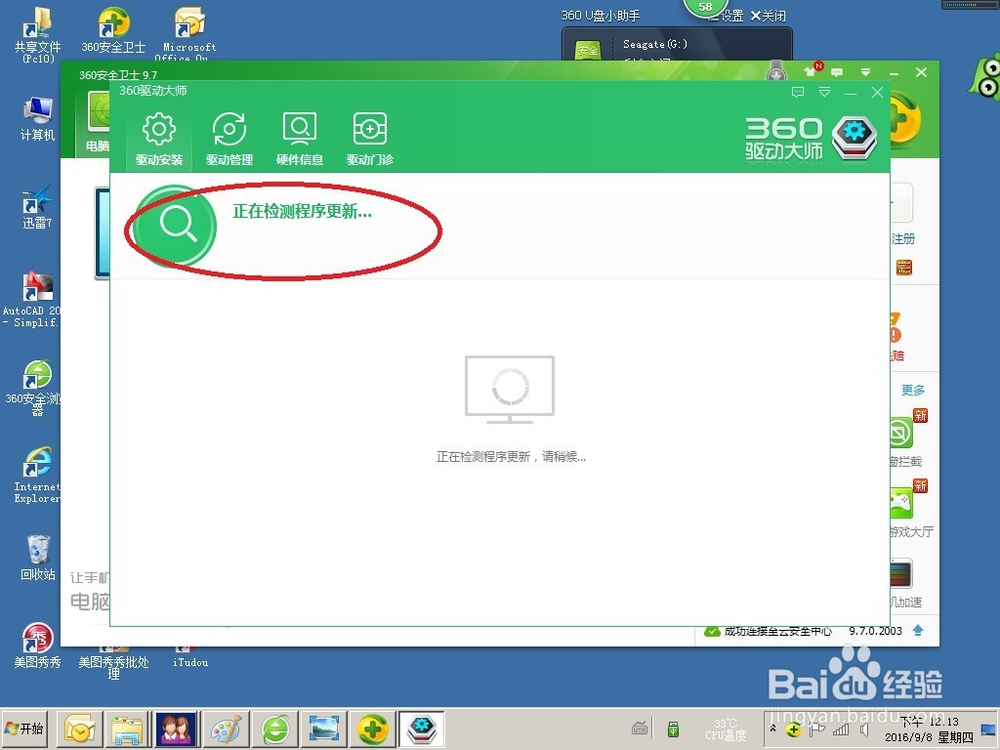
Task: Select Seagate (G:) drive entry
Action: point(655,44)
